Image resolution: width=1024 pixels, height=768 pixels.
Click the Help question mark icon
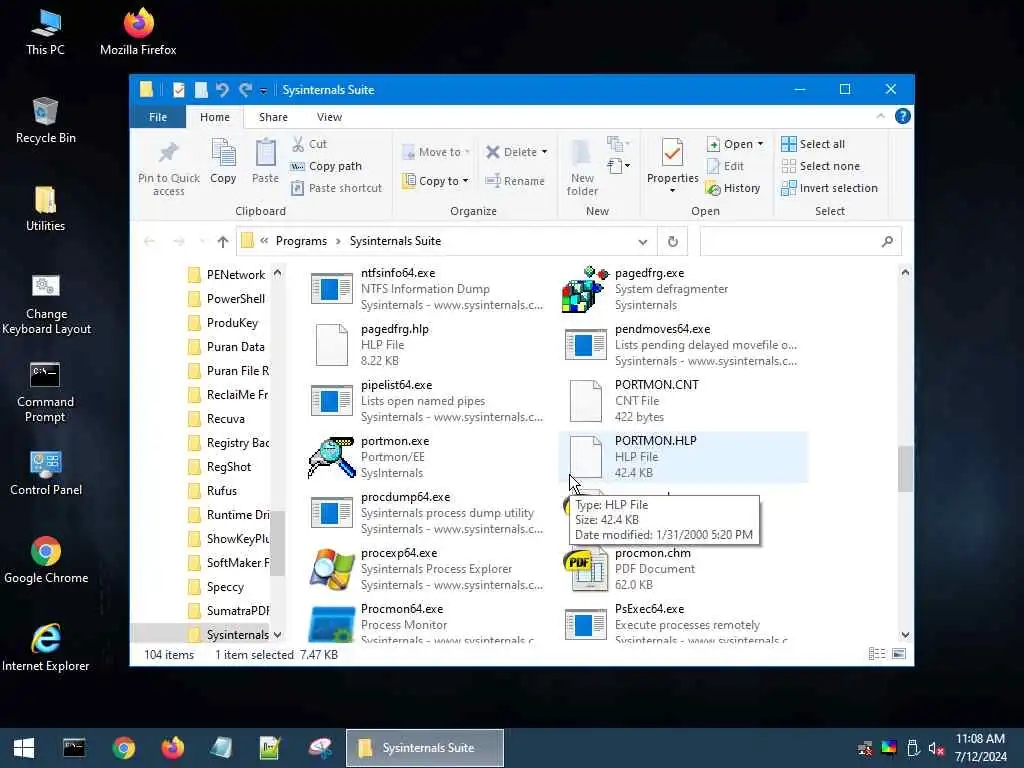point(903,116)
